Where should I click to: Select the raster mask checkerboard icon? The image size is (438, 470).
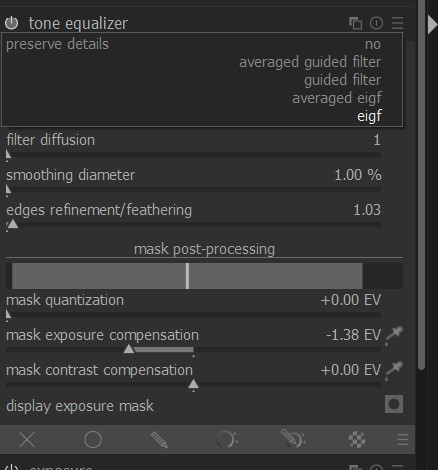pos(357,440)
